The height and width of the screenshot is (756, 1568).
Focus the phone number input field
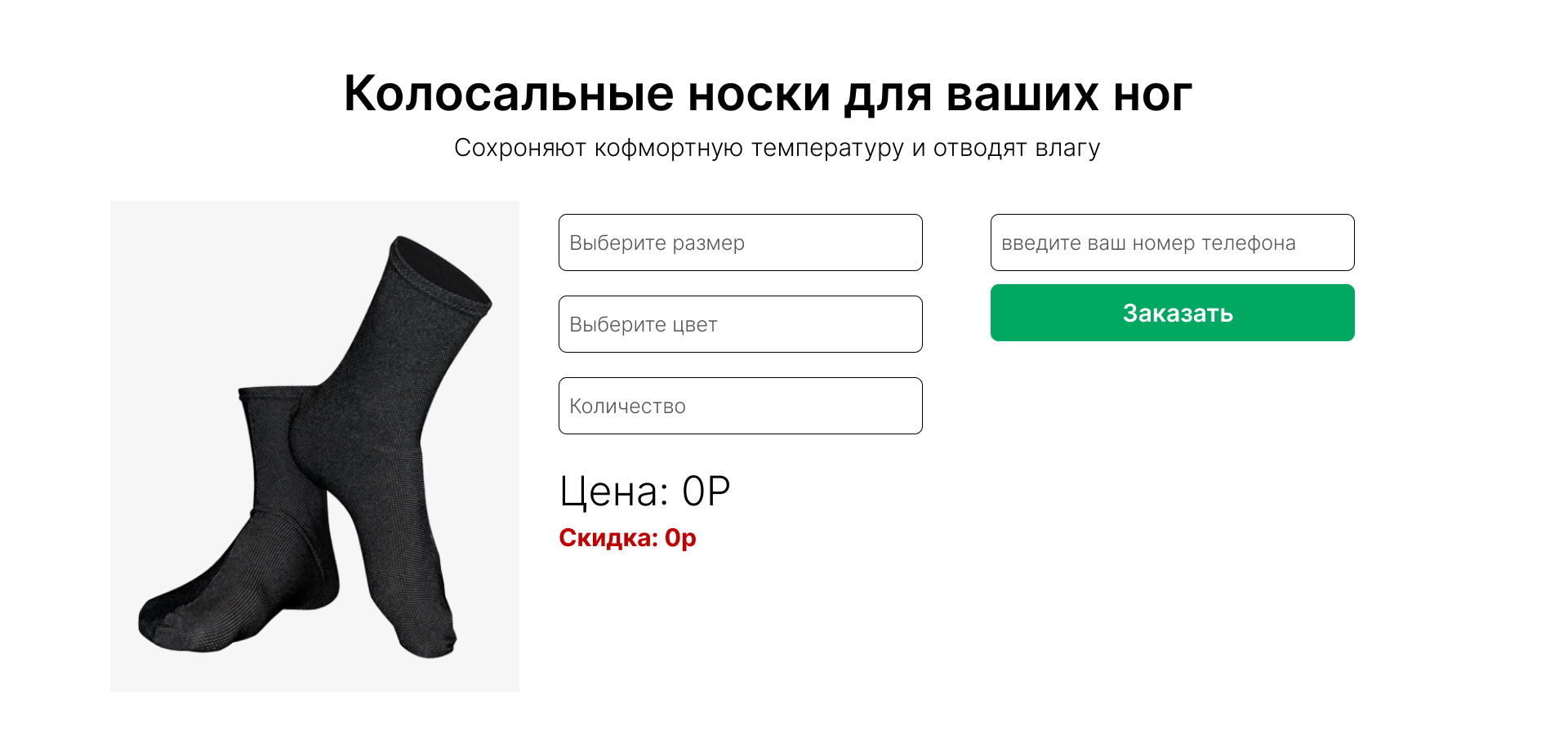[x=1172, y=242]
